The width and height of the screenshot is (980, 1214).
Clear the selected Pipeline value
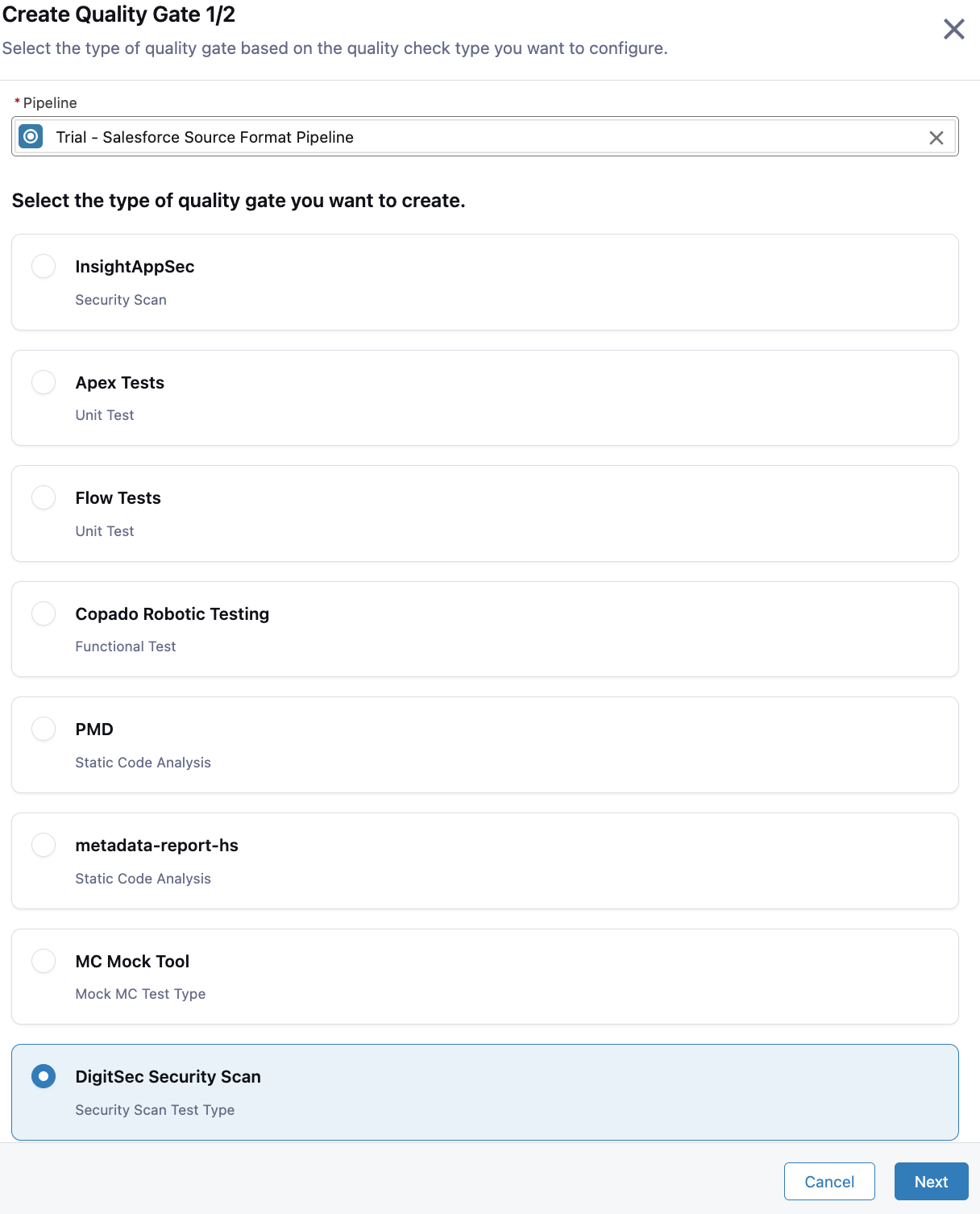tap(936, 138)
